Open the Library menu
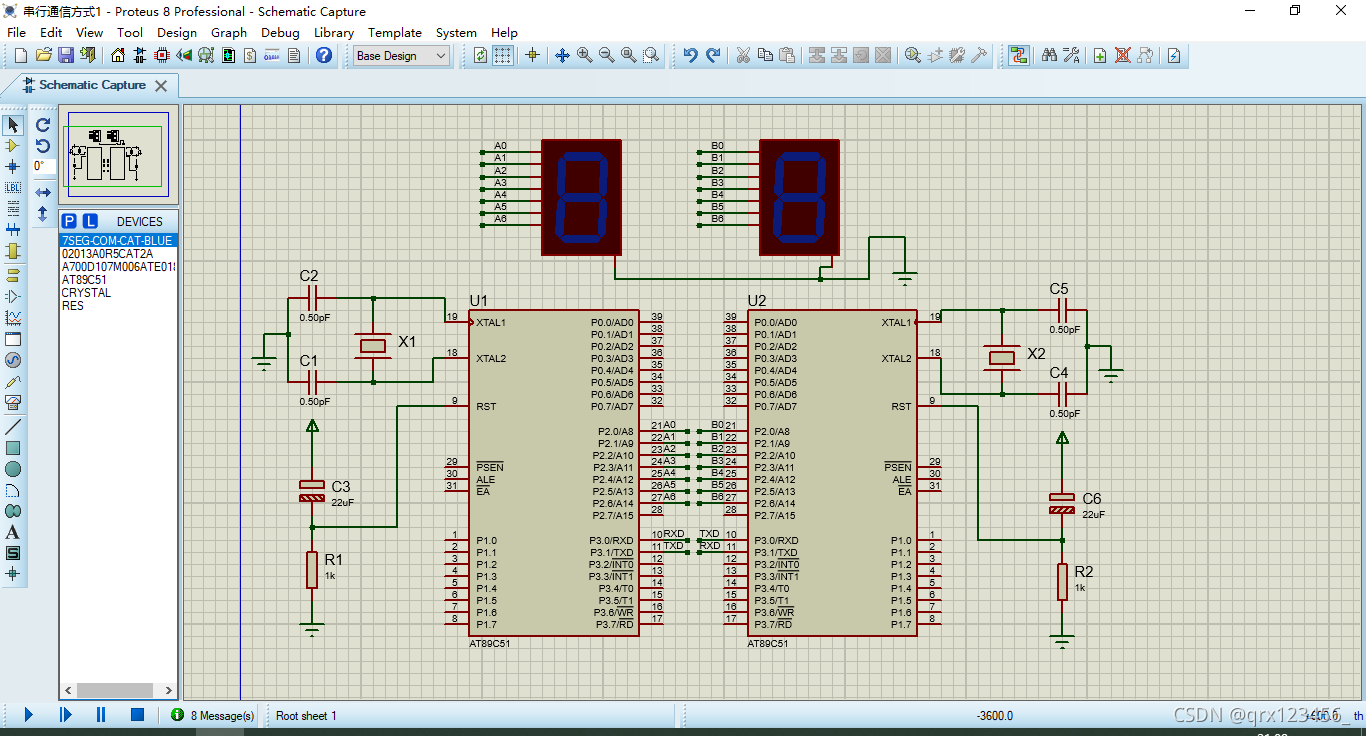The image size is (1366, 736). click(333, 32)
